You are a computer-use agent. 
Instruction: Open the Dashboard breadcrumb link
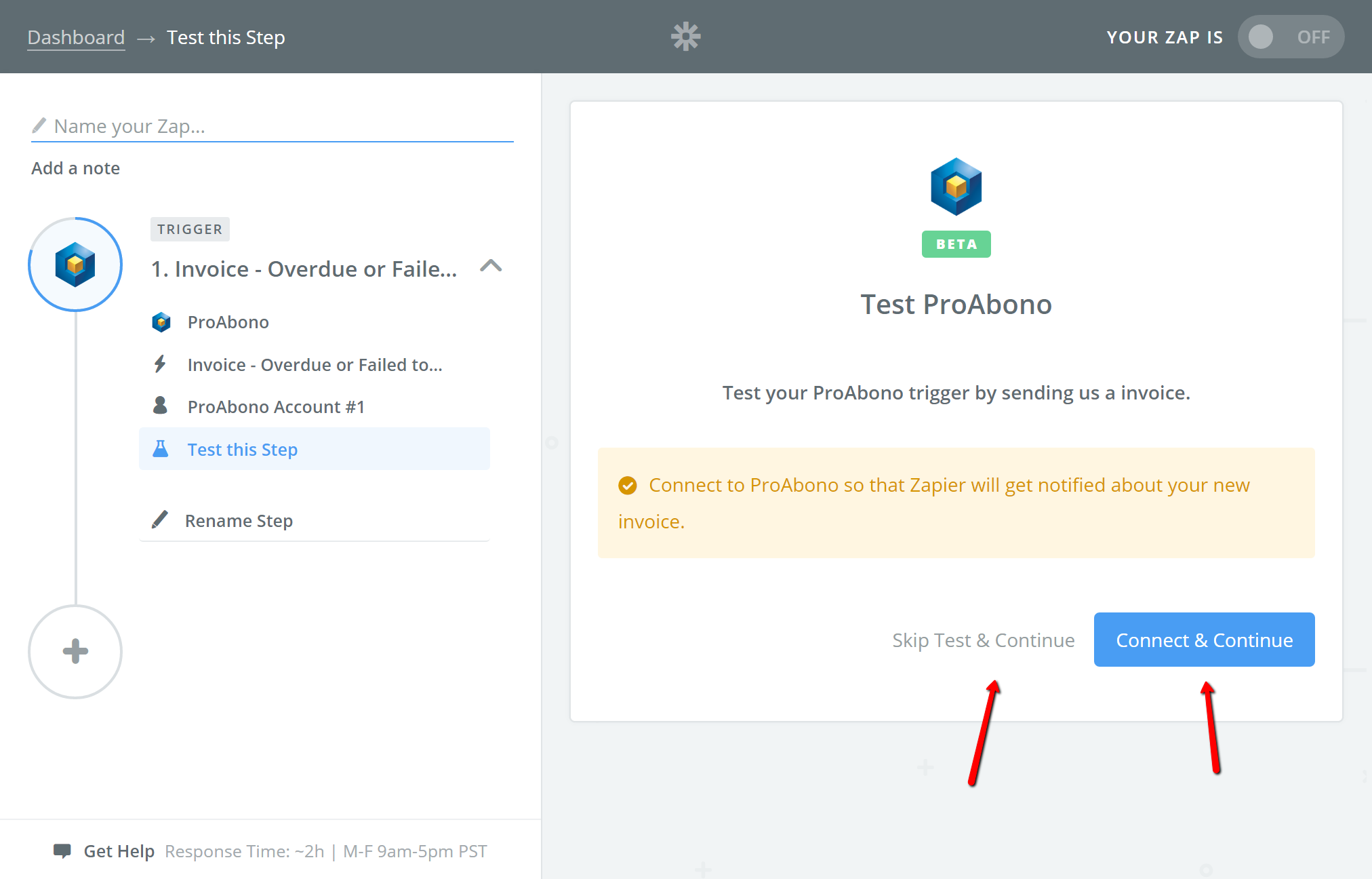(76, 37)
